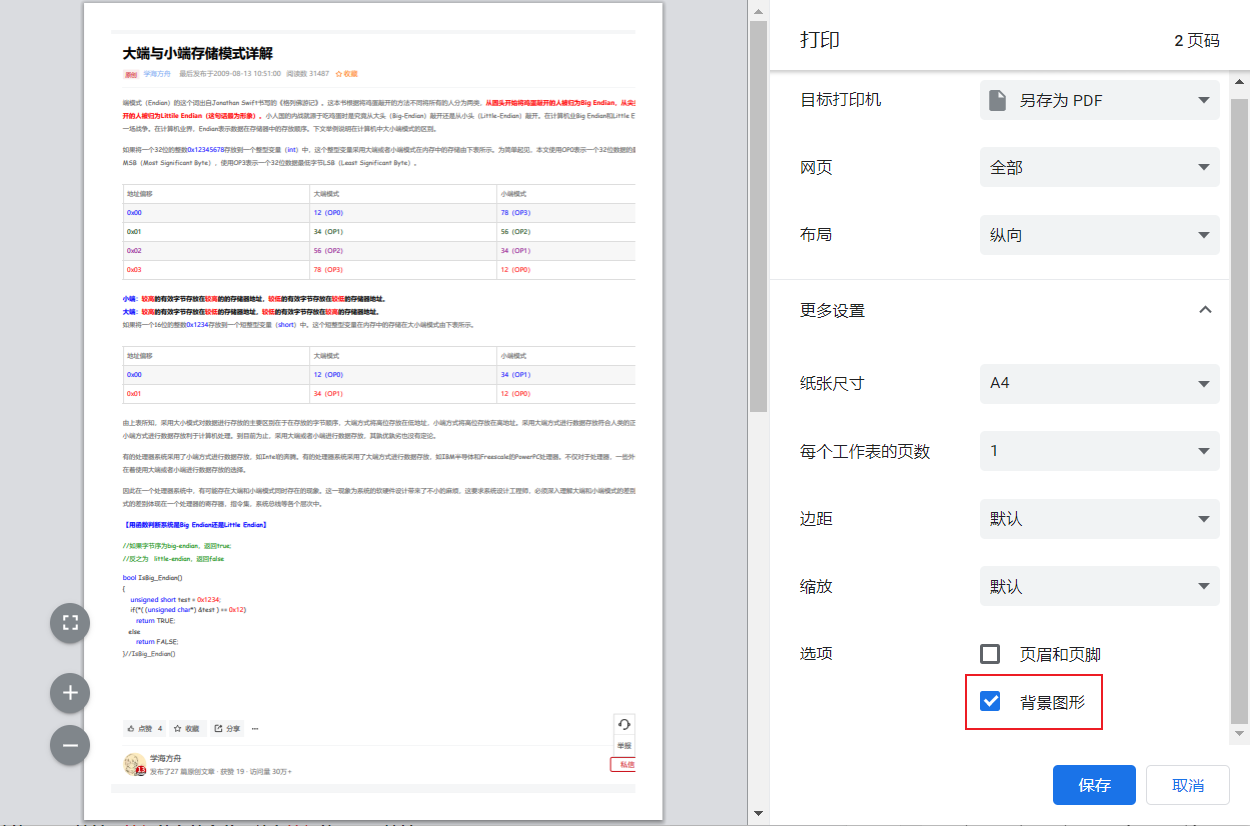Uncheck the 背景图形 option
Screen dimensions: 1250x826
[x=990, y=701]
